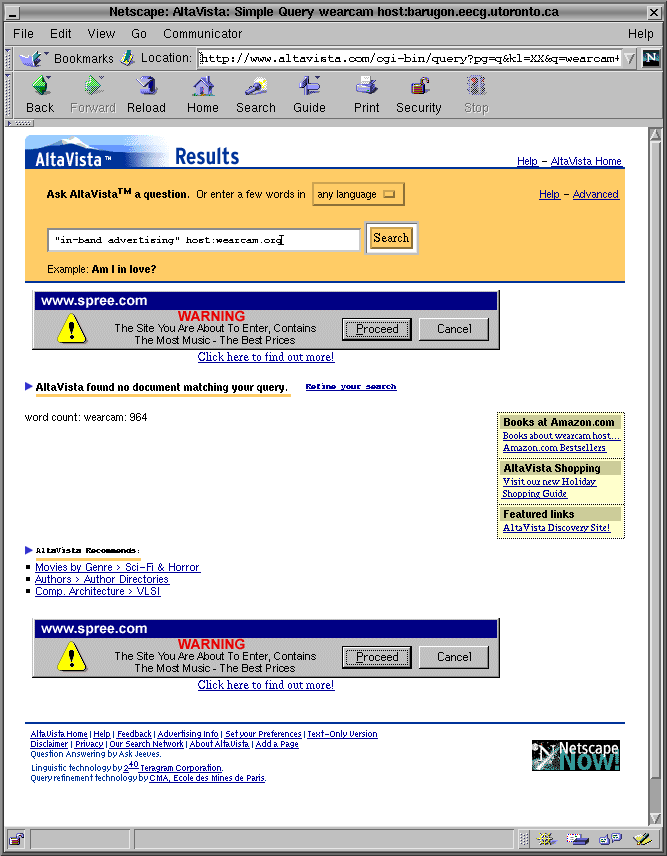The image size is (667, 856).
Task: Open AltaVista Discovery Site link
Action: pyautogui.click(x=556, y=527)
